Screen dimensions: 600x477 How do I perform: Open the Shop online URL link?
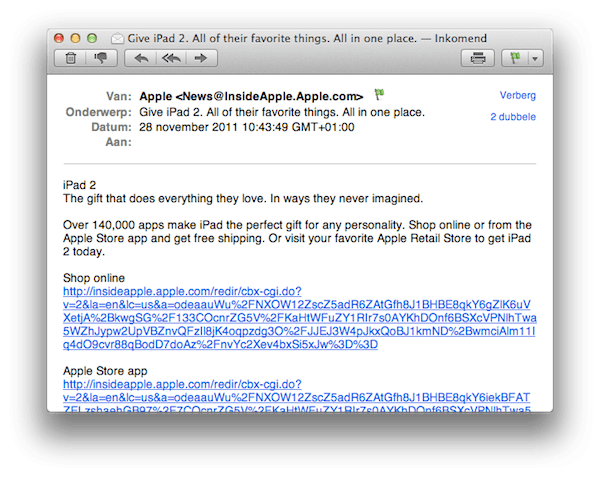[x=300, y=318]
